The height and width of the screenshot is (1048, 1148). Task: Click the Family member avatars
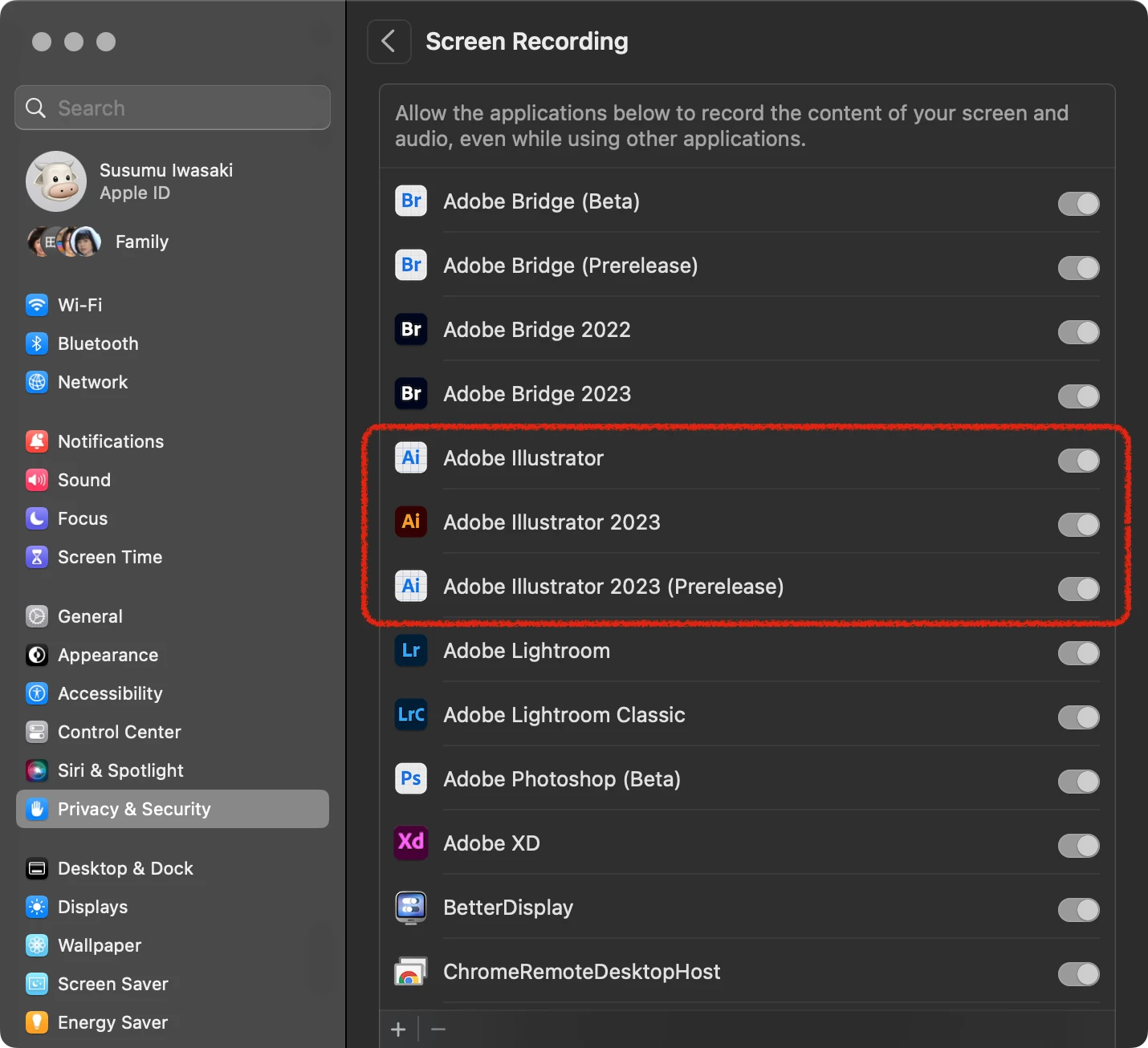tap(64, 242)
